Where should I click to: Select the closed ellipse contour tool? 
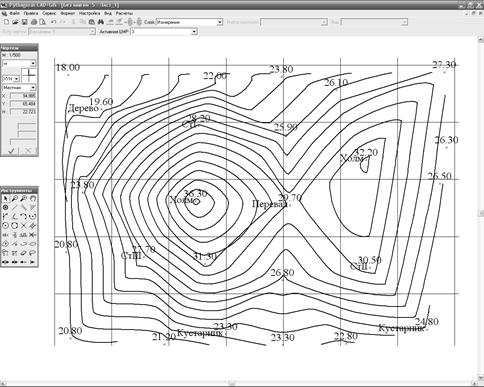pos(32,244)
